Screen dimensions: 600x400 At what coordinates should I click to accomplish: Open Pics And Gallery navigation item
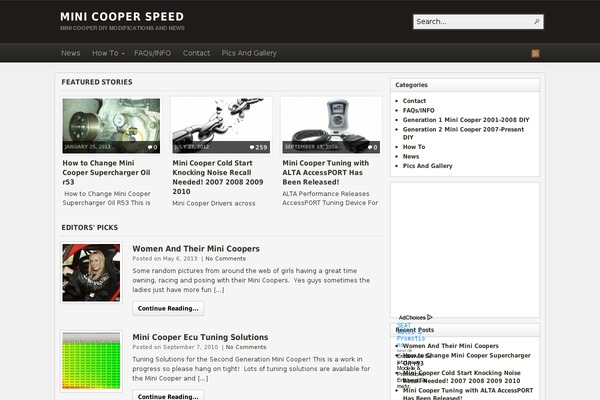[249, 53]
